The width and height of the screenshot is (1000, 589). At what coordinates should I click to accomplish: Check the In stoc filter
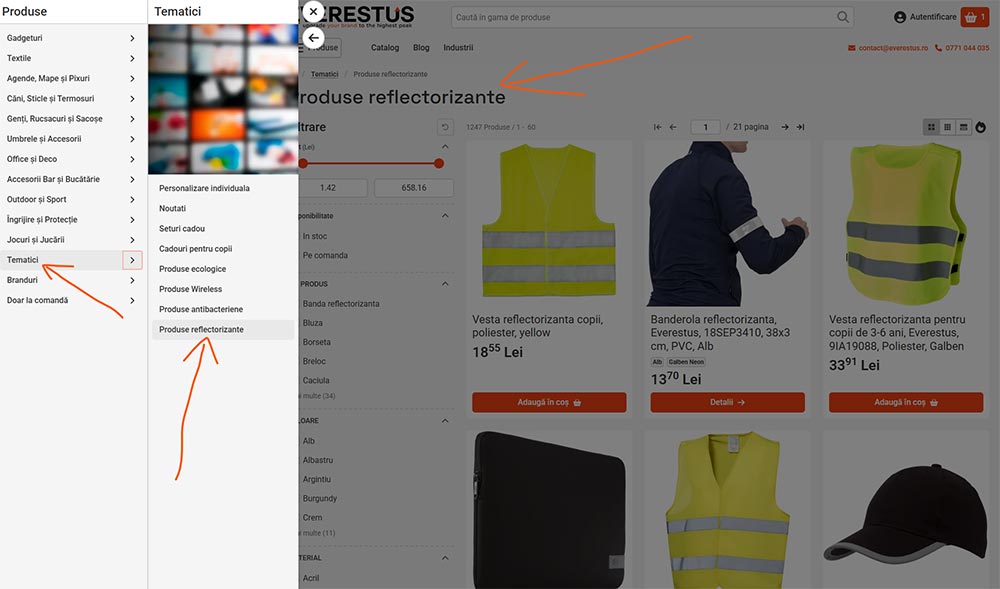(315, 236)
